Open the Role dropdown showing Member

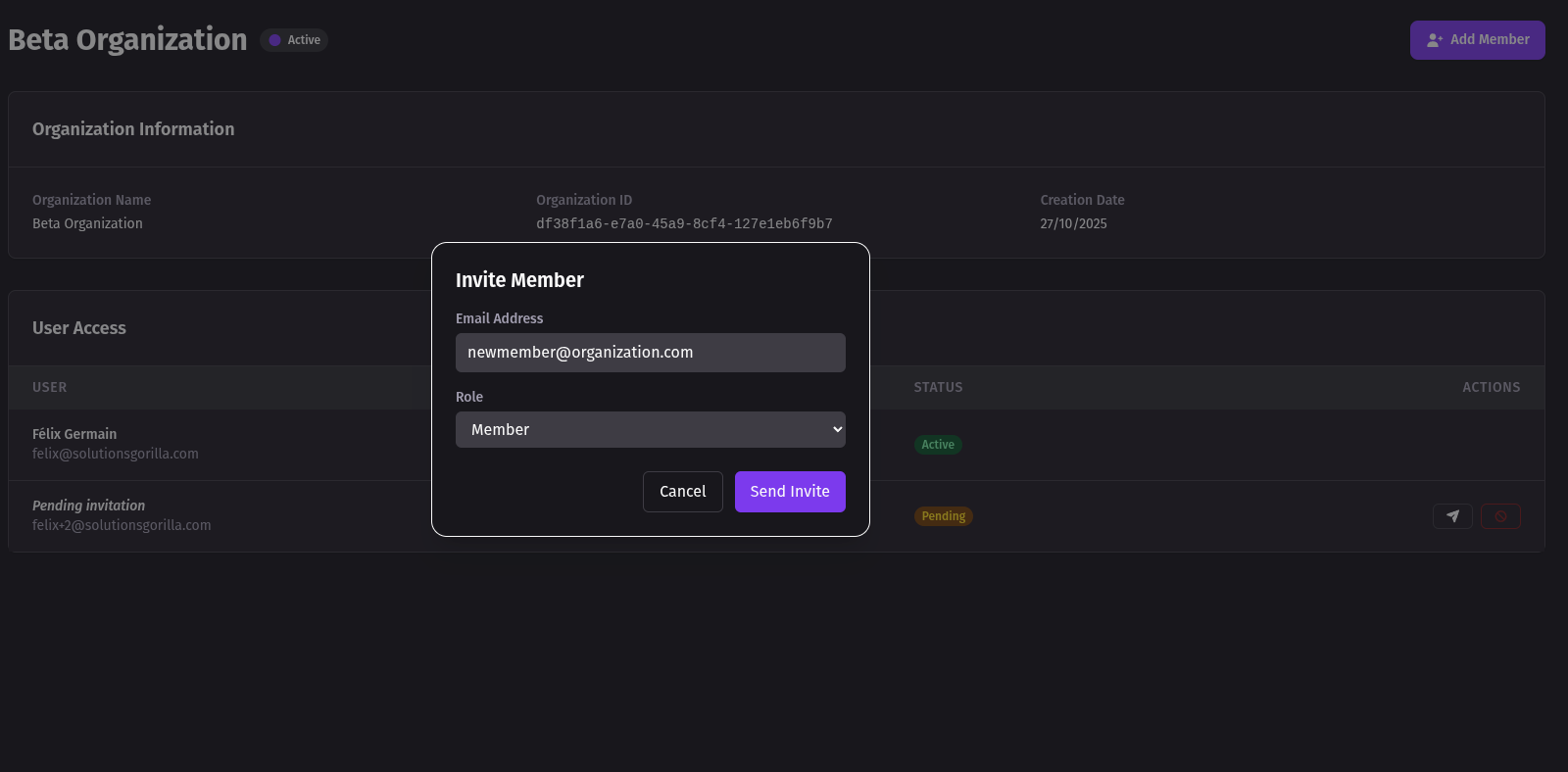tap(650, 430)
